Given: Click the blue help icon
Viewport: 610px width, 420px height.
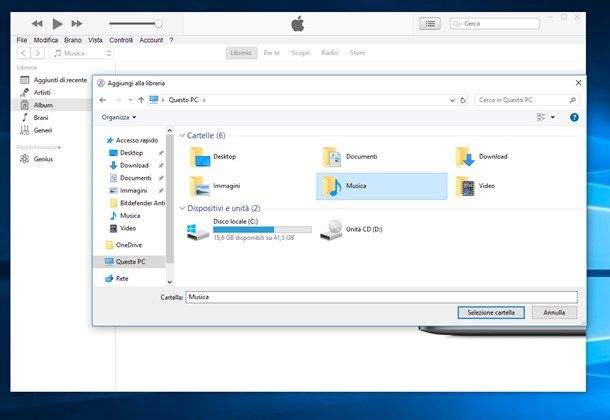Looking at the screenshot, I should 574,117.
